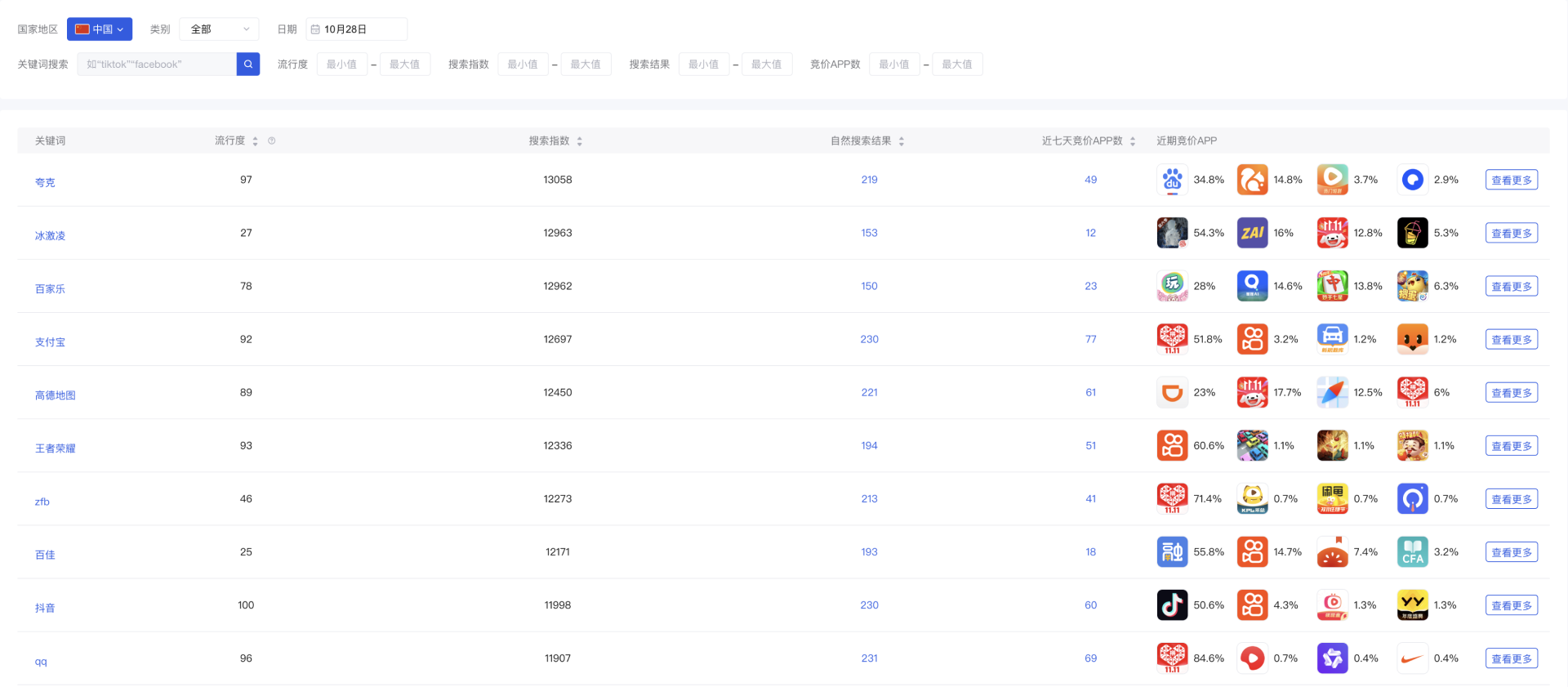The width and height of the screenshot is (1568, 687).
Task: Sort by 自然搜索结果 column
Action: point(902,141)
